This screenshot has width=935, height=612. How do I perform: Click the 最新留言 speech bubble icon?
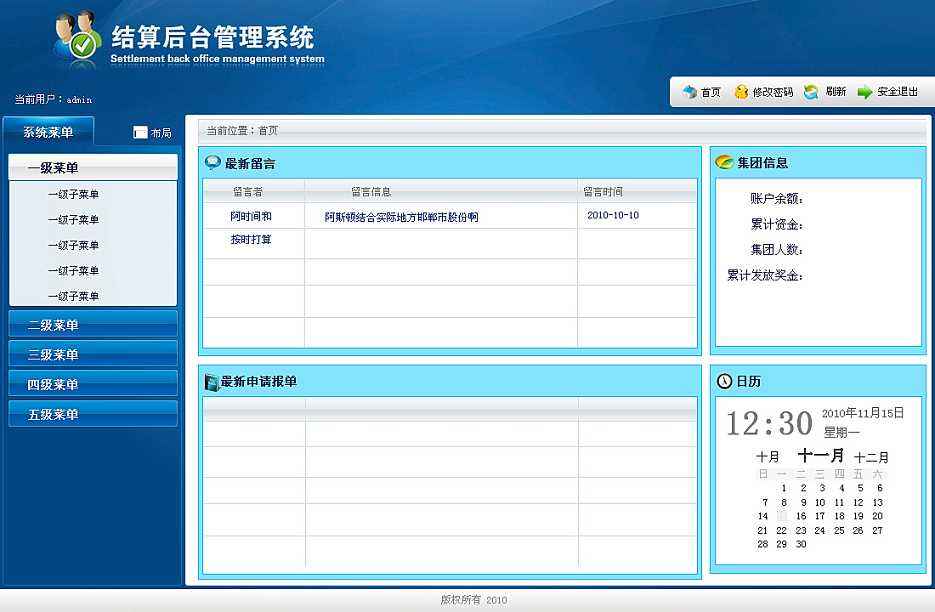tap(213, 163)
